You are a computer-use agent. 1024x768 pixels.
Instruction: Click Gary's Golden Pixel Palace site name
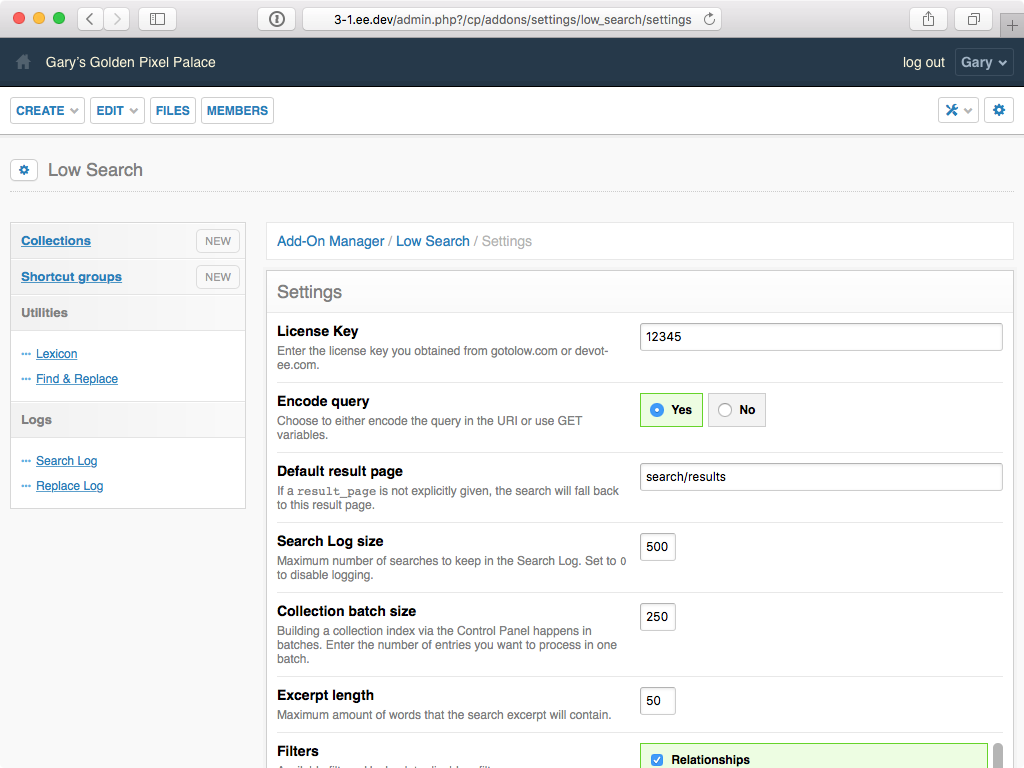coord(131,62)
